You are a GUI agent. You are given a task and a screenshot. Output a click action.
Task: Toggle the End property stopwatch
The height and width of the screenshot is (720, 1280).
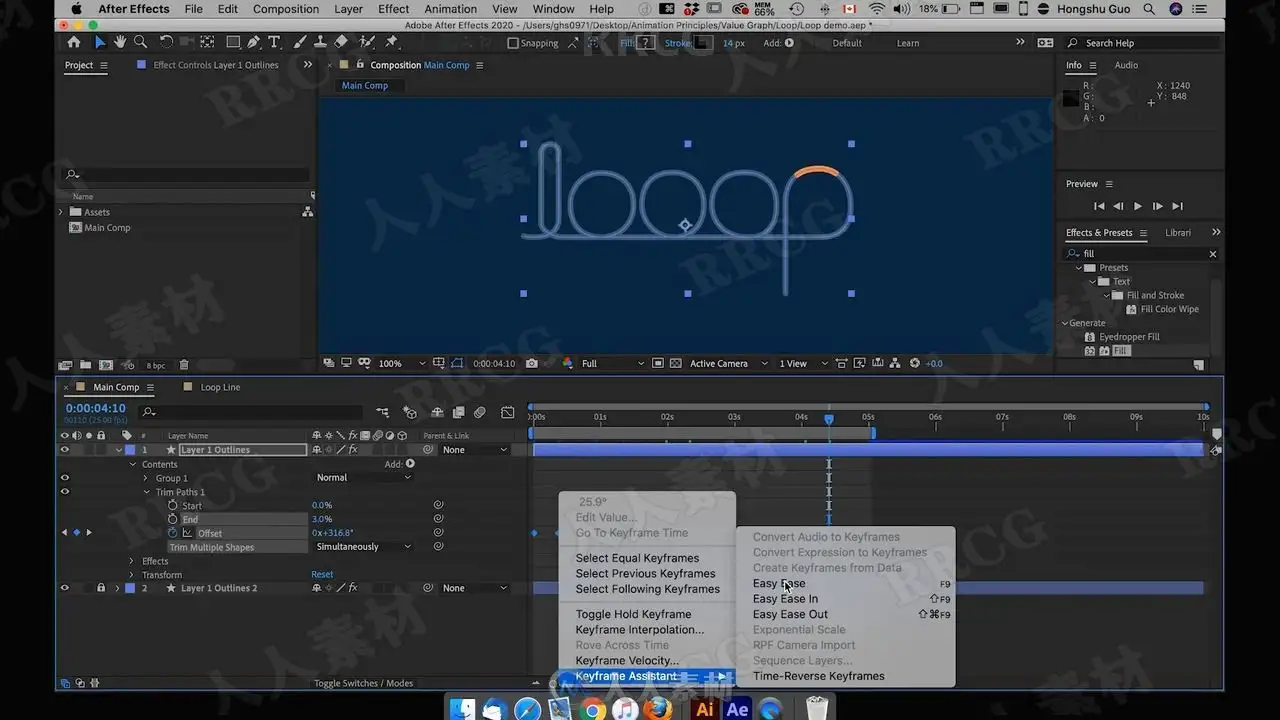pos(172,519)
